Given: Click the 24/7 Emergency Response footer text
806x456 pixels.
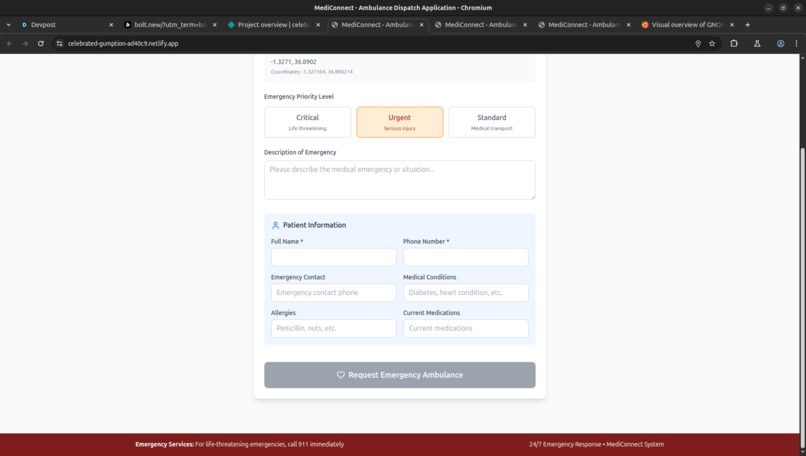Looking at the screenshot, I should (596, 444).
